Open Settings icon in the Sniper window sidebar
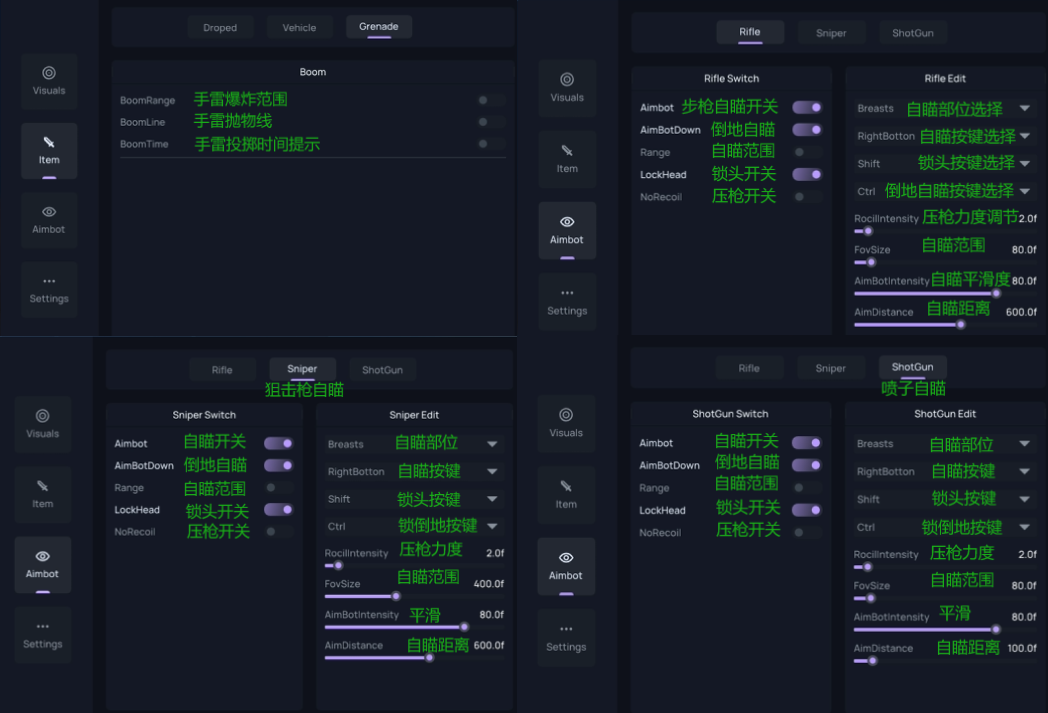This screenshot has height=713, width=1048. (x=42, y=634)
